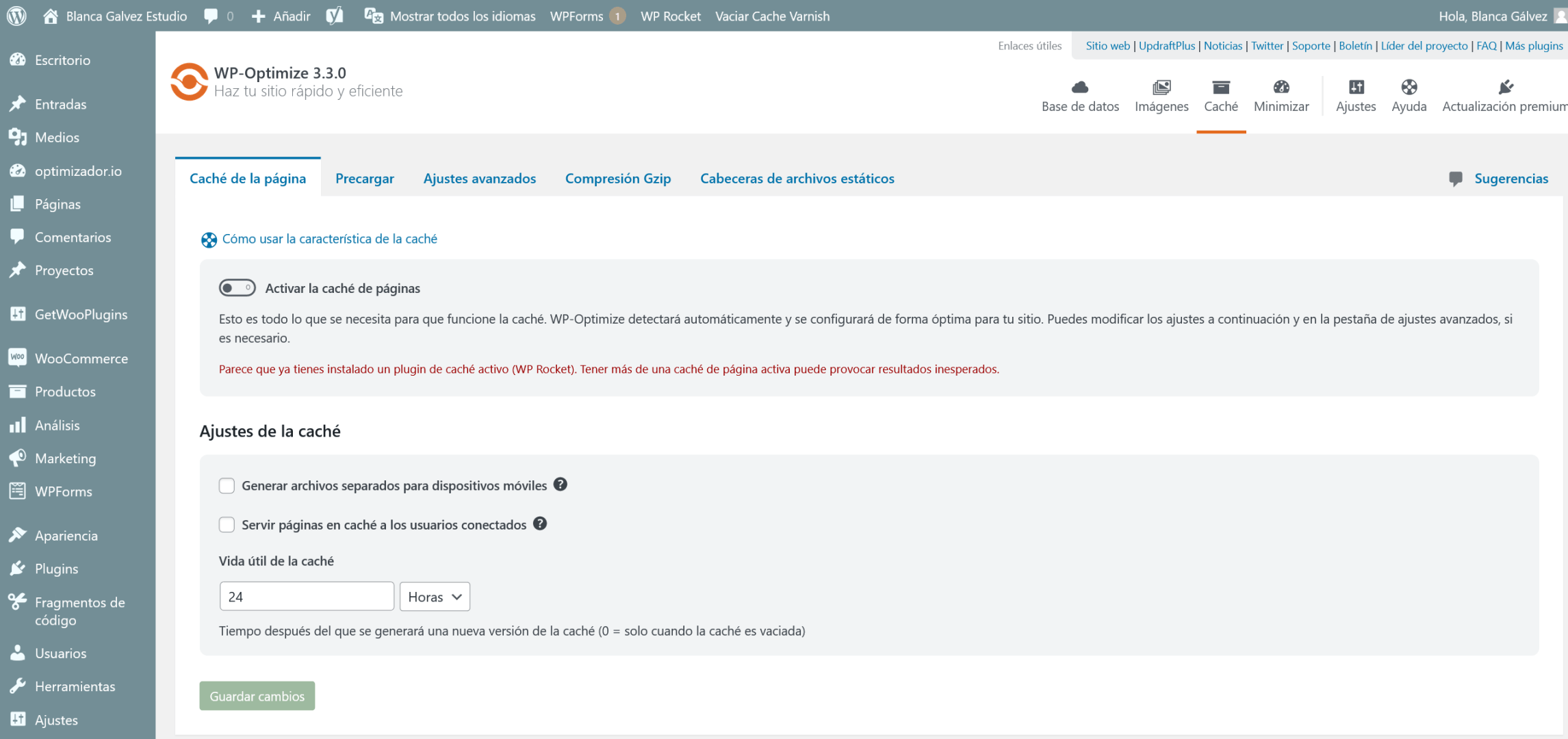Click Marketing megaphone icon in sidebar
The width and height of the screenshot is (1568, 739).
(x=18, y=458)
